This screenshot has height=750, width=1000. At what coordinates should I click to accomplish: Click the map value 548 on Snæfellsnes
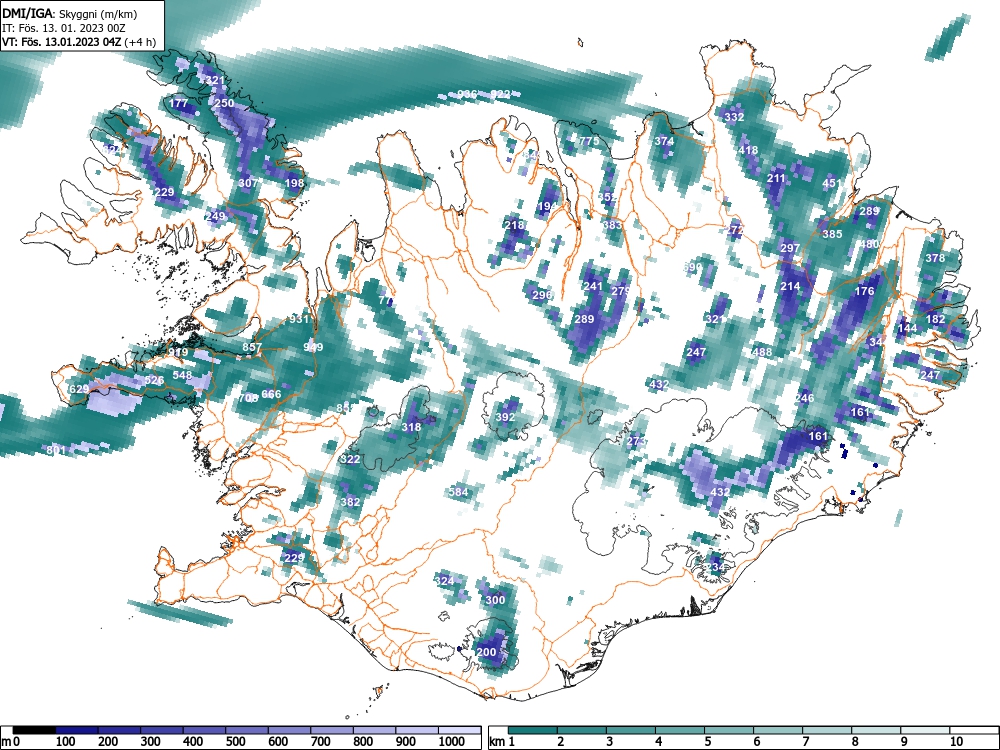[182, 376]
